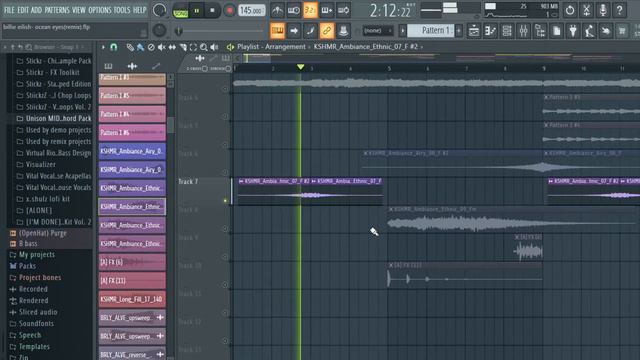Expand Unison MIDI Chord Pack folder
This screenshot has height=360, width=640.
point(54,118)
